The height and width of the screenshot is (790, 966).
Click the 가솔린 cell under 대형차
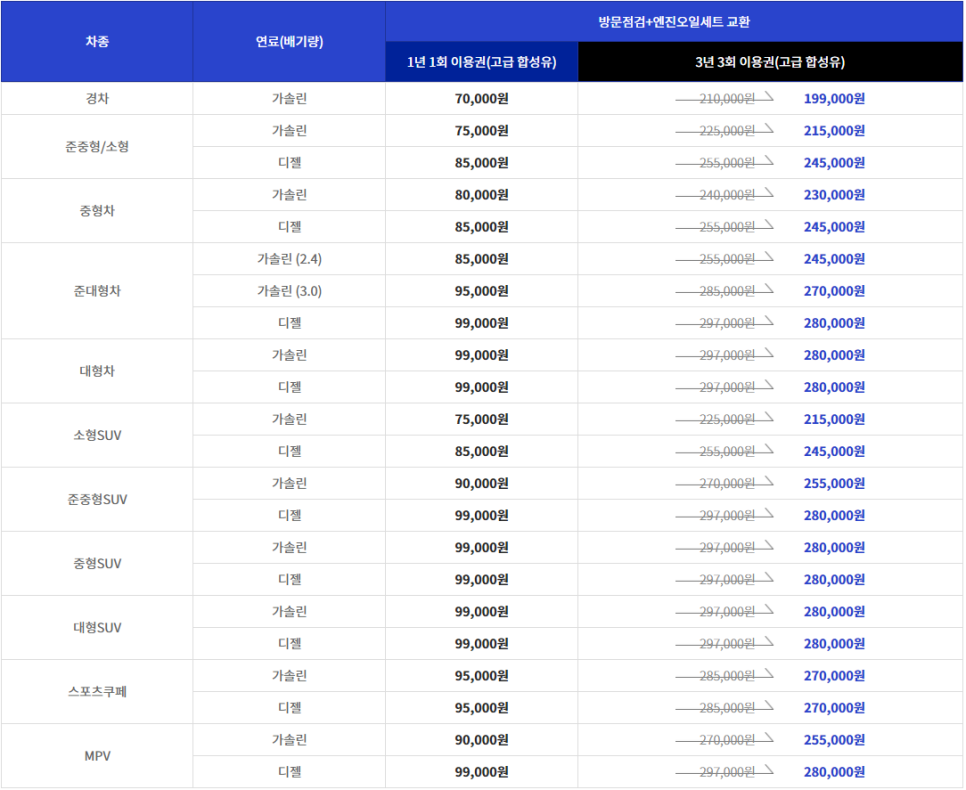(x=289, y=355)
